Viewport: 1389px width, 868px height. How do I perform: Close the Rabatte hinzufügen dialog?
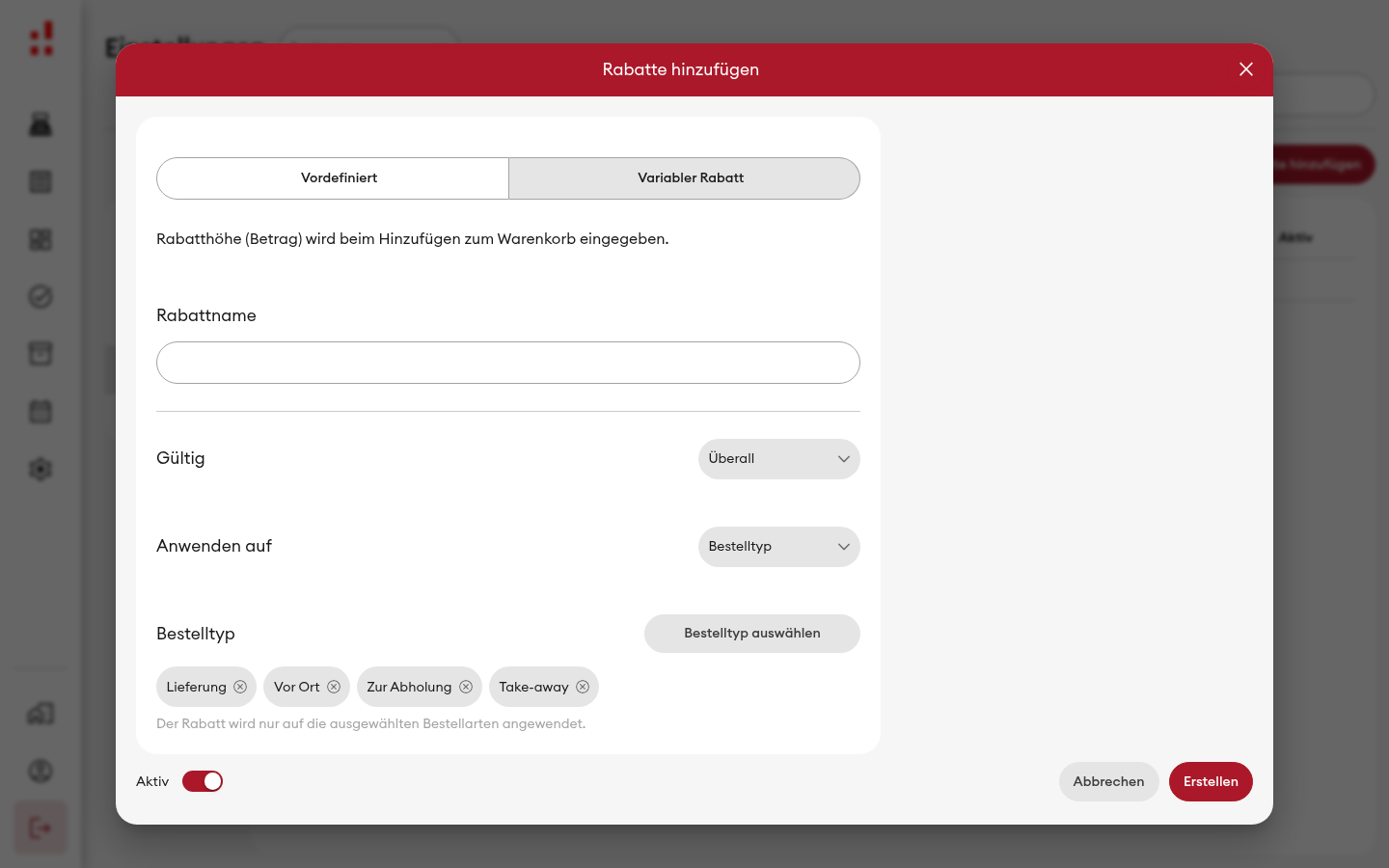point(1246,69)
